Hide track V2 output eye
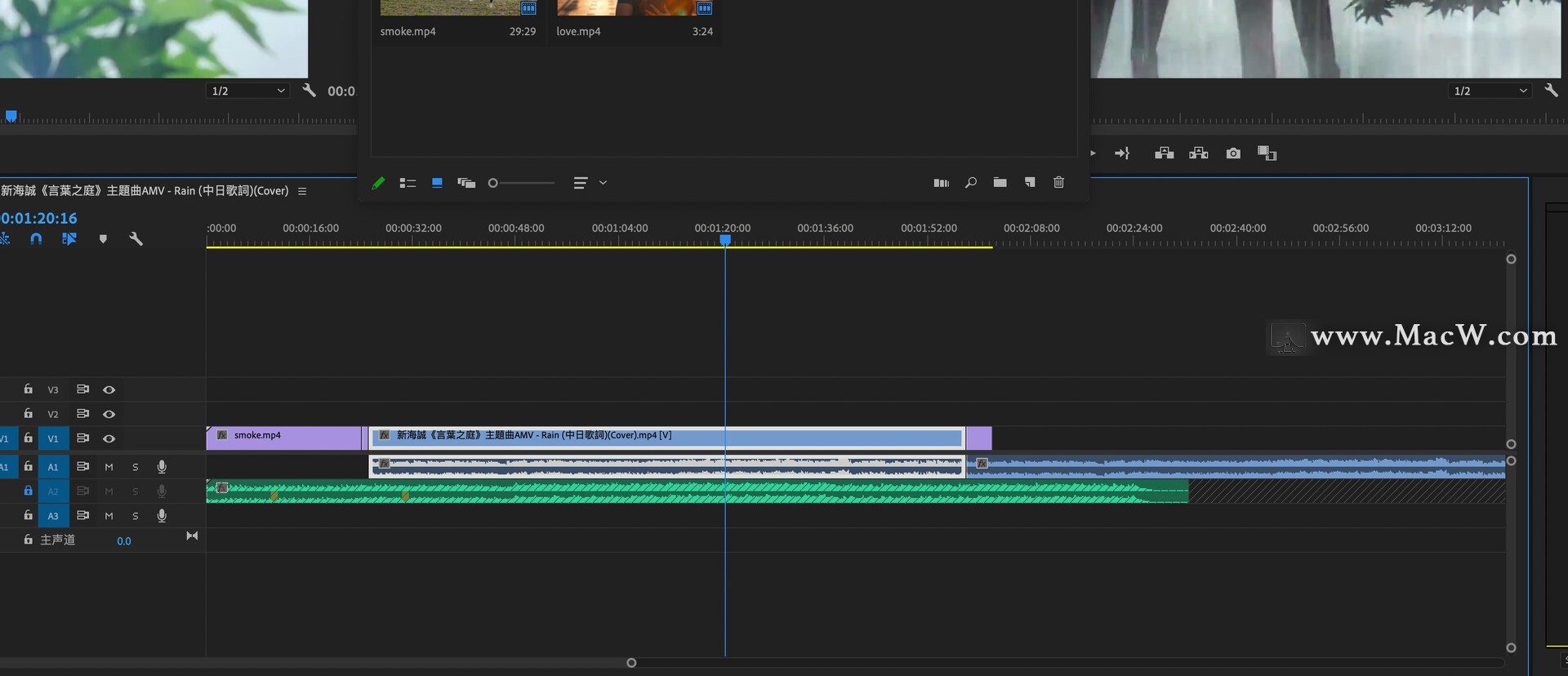This screenshot has width=1568, height=676. [x=109, y=415]
